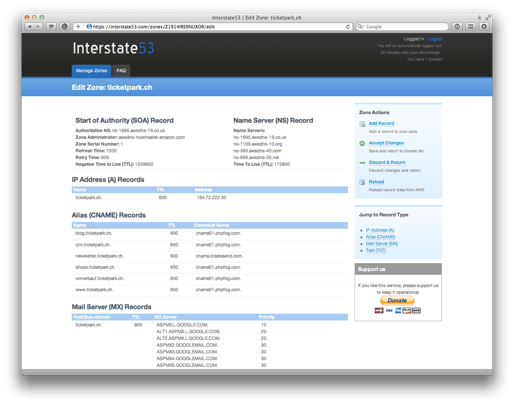
Task: Click the Reload link in Zone Actions
Action: click(x=376, y=182)
